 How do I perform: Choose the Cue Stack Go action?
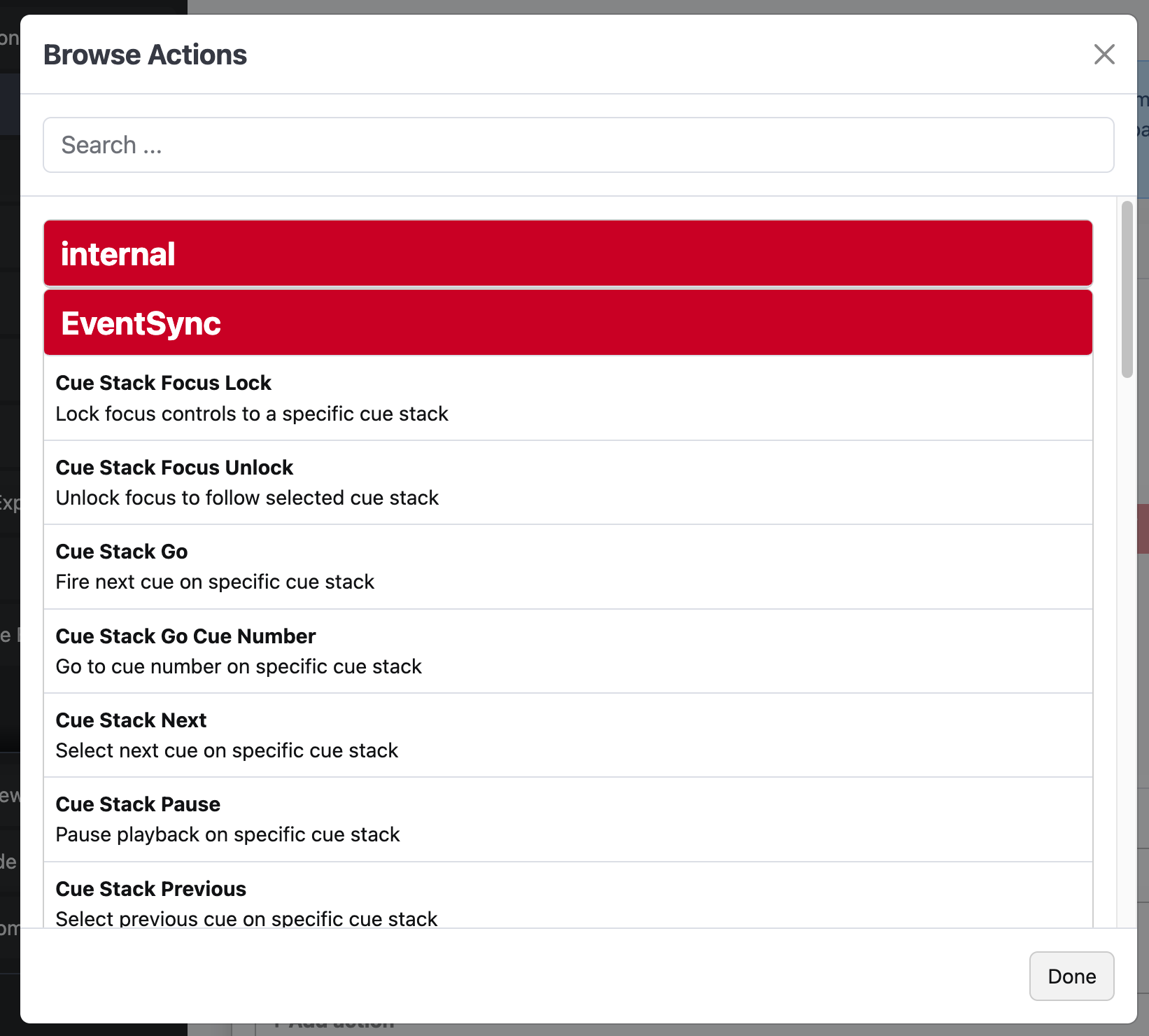[x=568, y=567]
